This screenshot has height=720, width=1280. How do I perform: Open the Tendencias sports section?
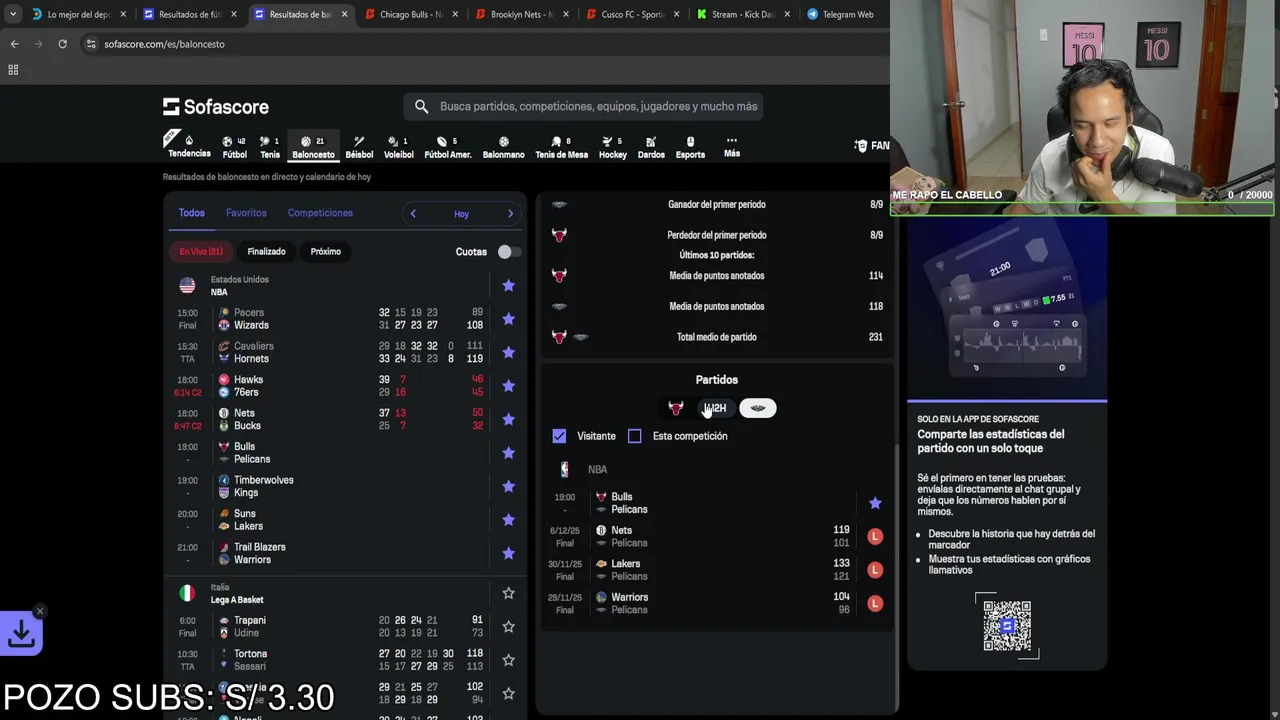pos(189,145)
